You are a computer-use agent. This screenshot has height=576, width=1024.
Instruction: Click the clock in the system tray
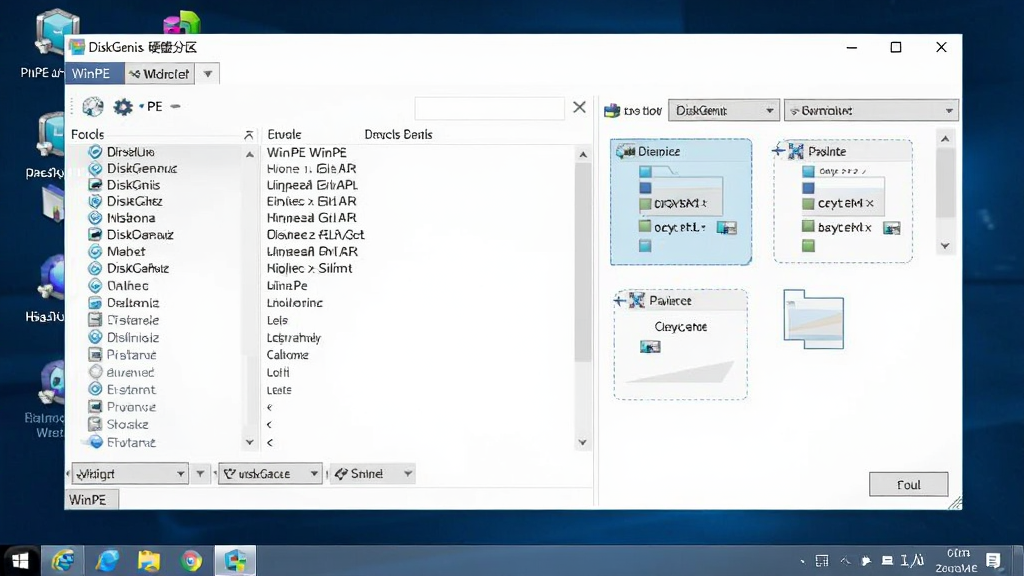tap(956, 560)
